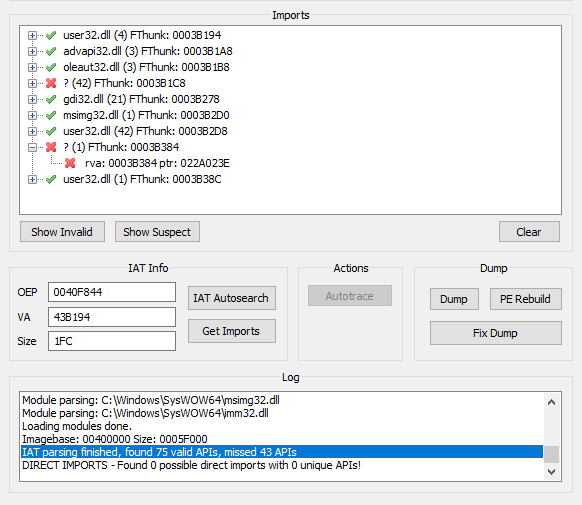Focus the Size input field
The image size is (582, 505).
(112, 341)
